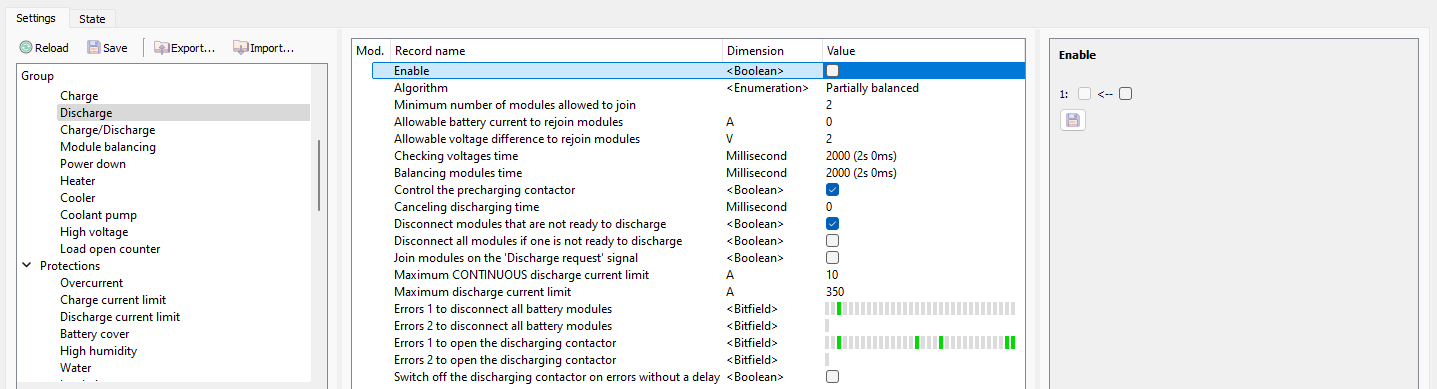This screenshot has width=1437, height=389.
Task: Click the tree panel vertical scrollbar
Action: pyautogui.click(x=319, y=175)
